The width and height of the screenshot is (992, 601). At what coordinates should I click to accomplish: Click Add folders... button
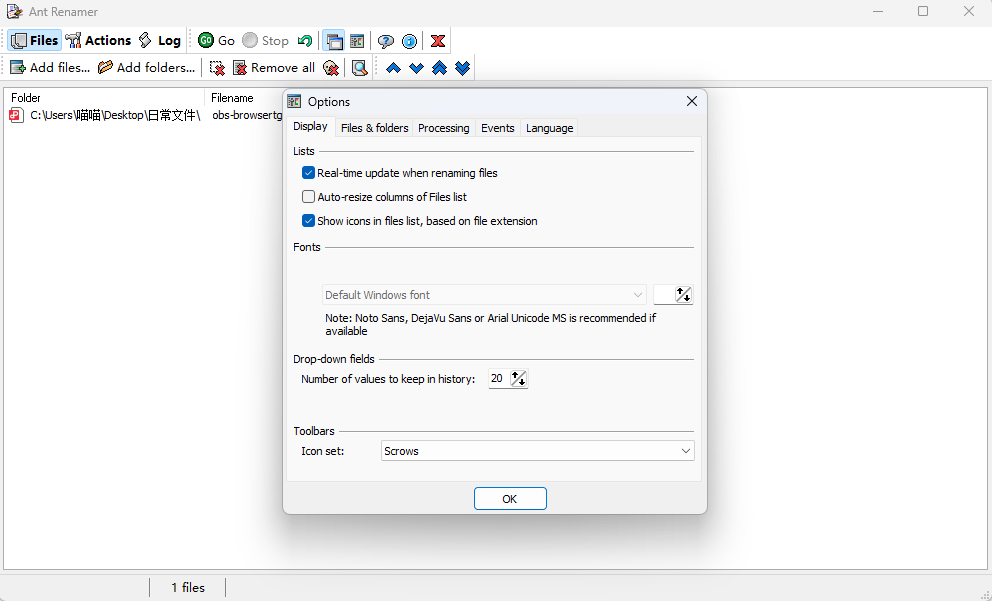coord(146,68)
